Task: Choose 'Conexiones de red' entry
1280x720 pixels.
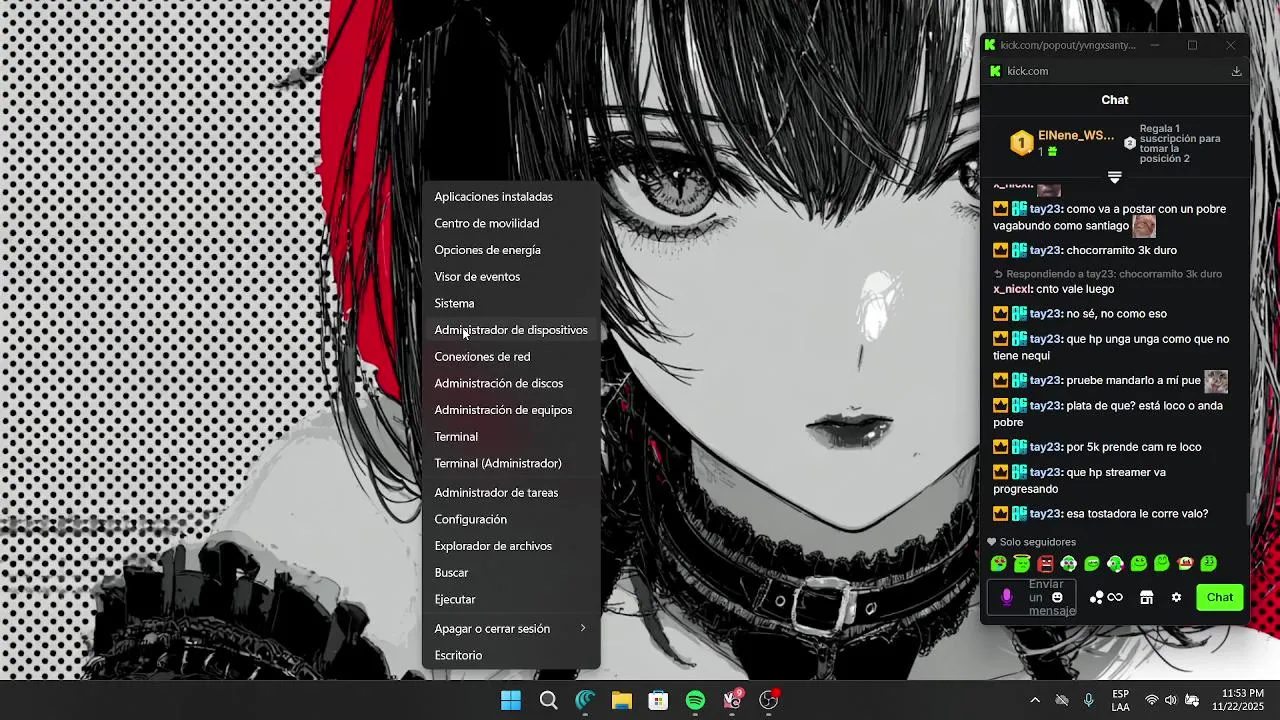Action: pos(511,357)
